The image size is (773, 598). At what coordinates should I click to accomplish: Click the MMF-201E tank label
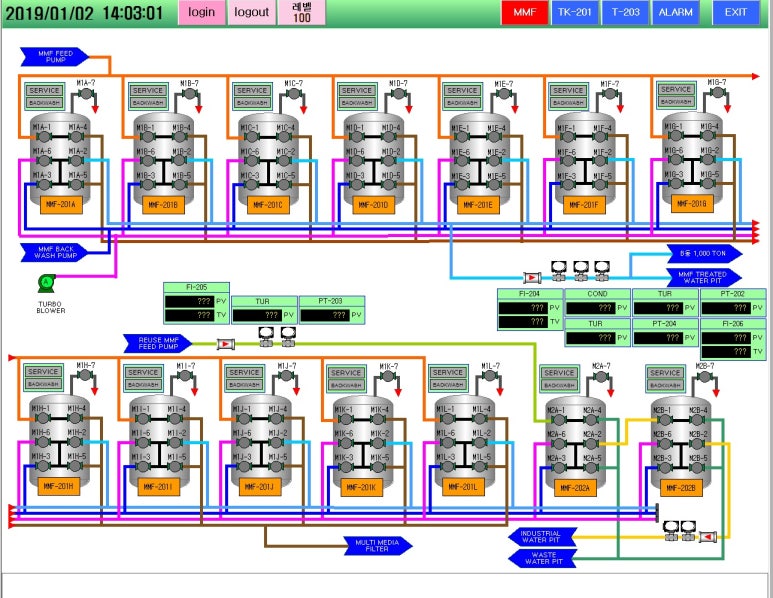pyautogui.click(x=478, y=205)
